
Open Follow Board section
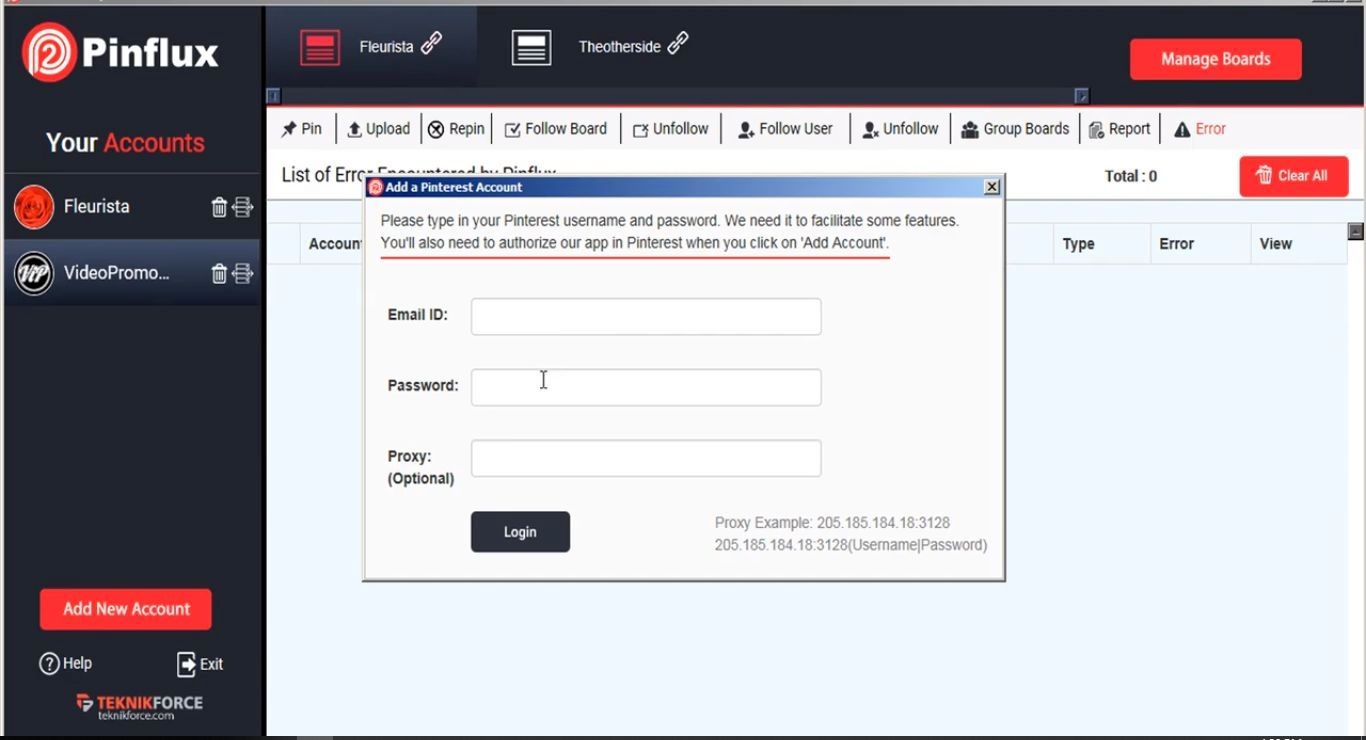point(556,129)
